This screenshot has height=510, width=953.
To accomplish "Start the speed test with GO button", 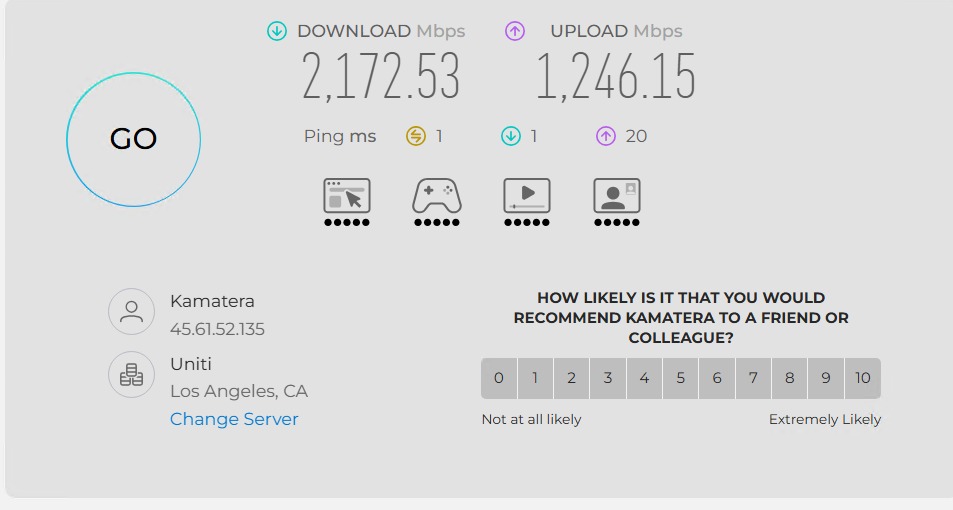I will pyautogui.click(x=133, y=139).
